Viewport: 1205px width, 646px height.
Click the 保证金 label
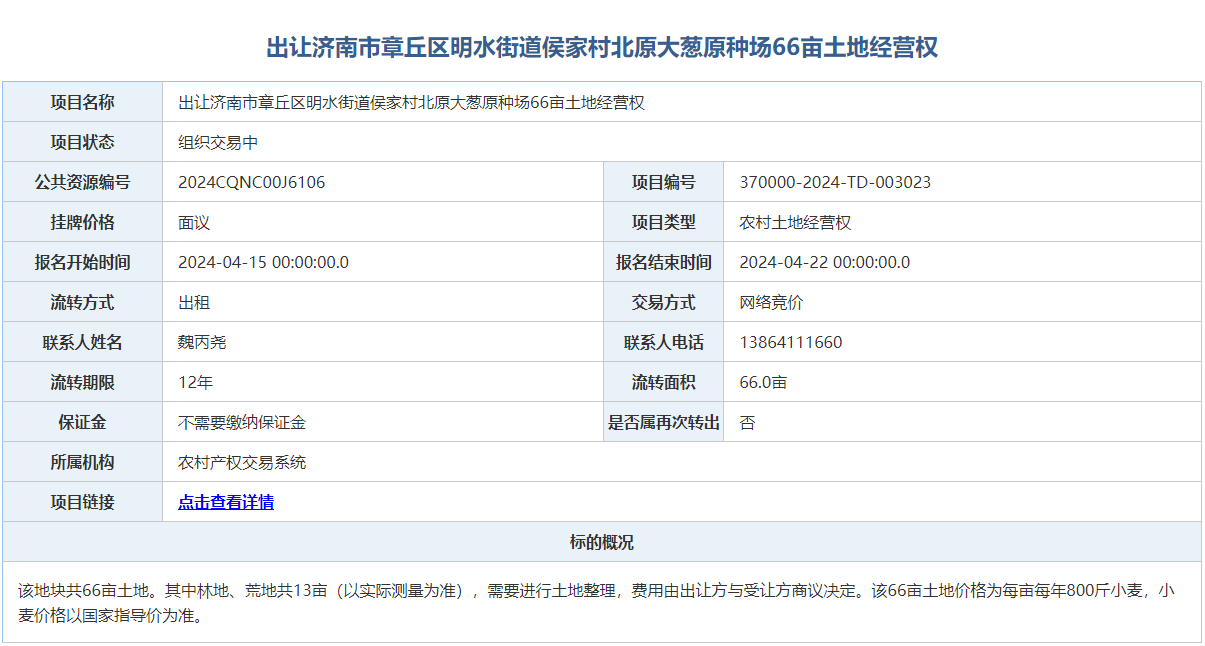[83, 422]
